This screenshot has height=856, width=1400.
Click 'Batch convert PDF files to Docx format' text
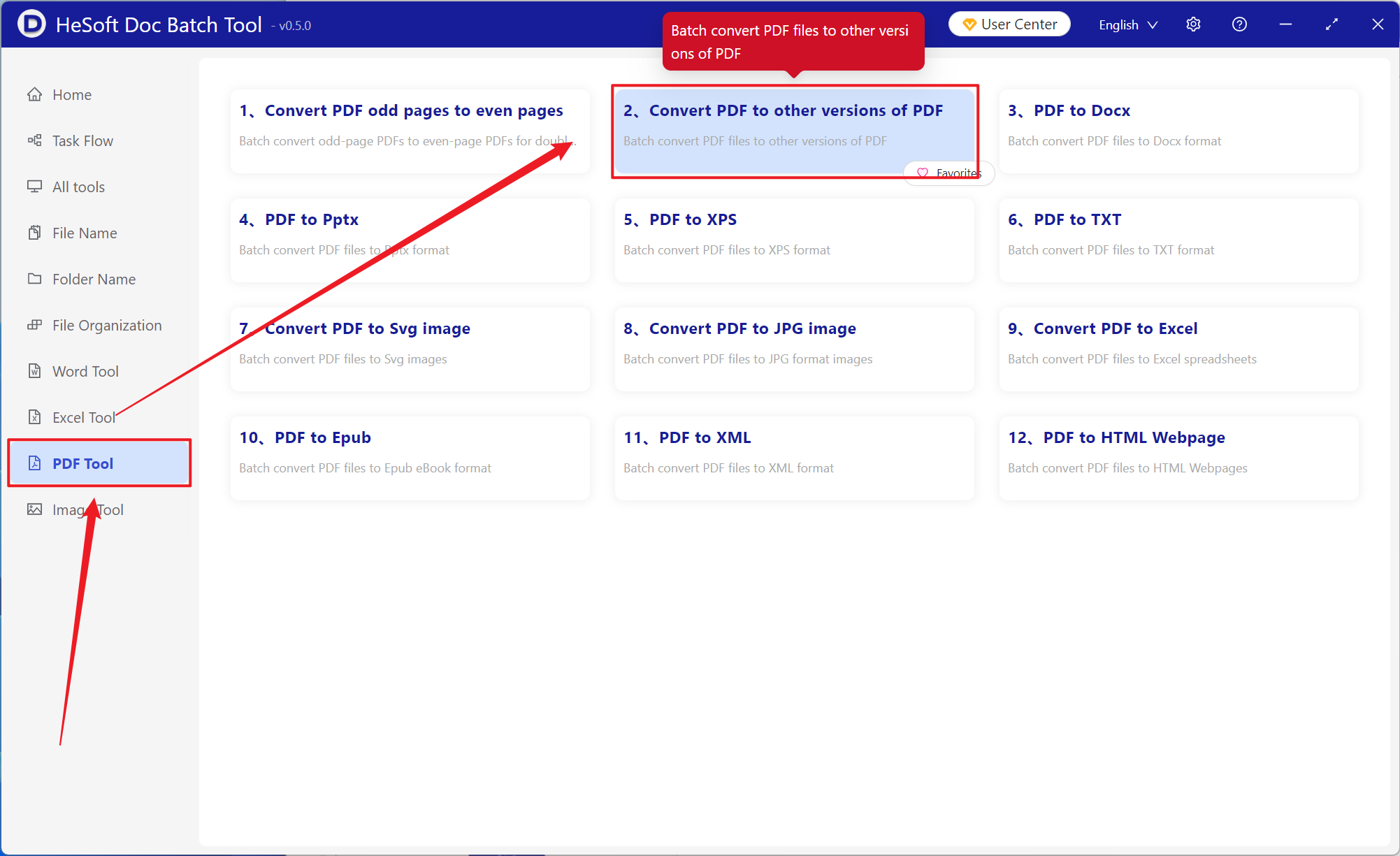[x=1114, y=140]
